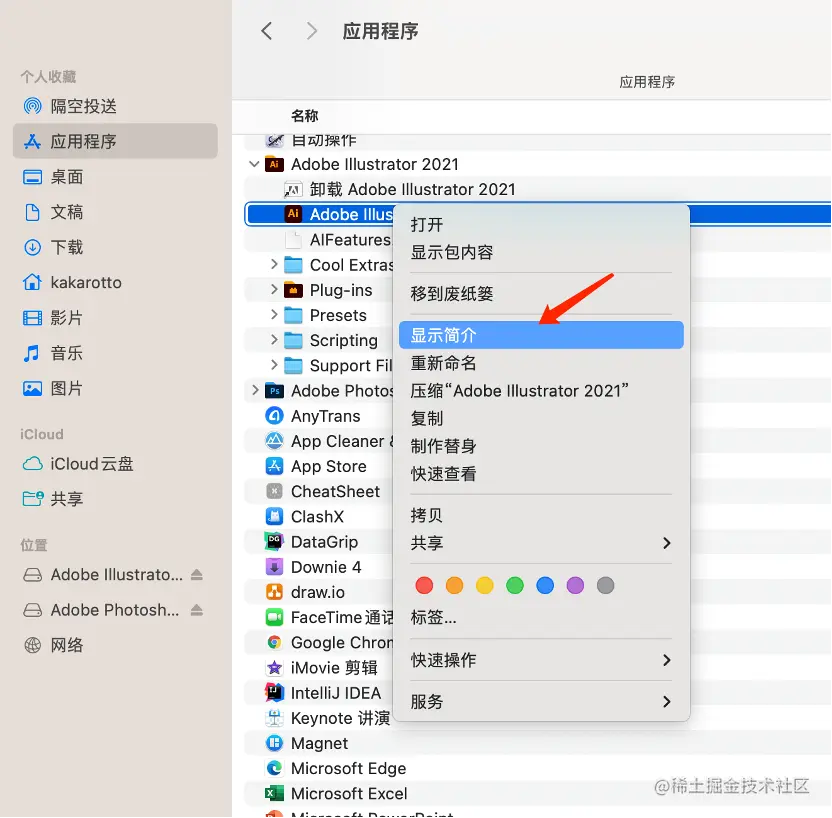
Task: Open kakarotto home folder in sidebar
Action: click(115, 282)
